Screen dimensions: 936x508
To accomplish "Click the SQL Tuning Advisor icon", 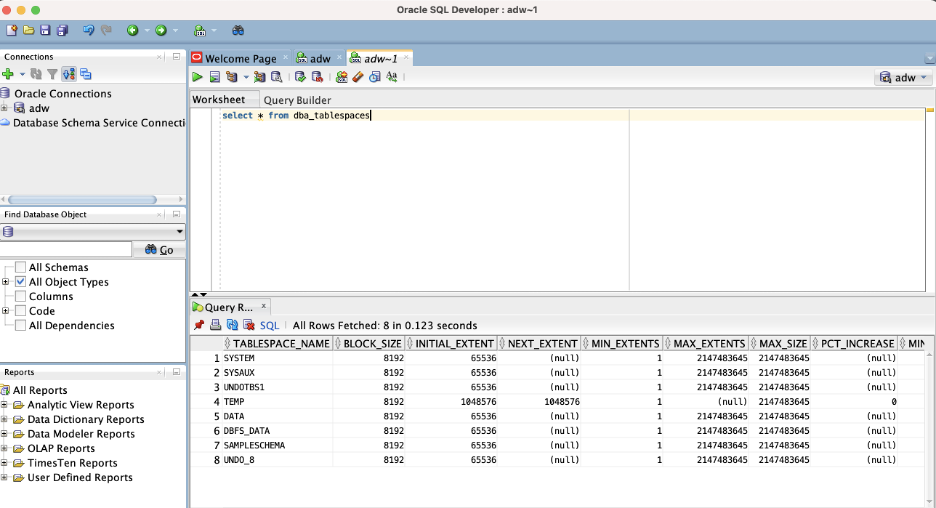I will [276, 77].
